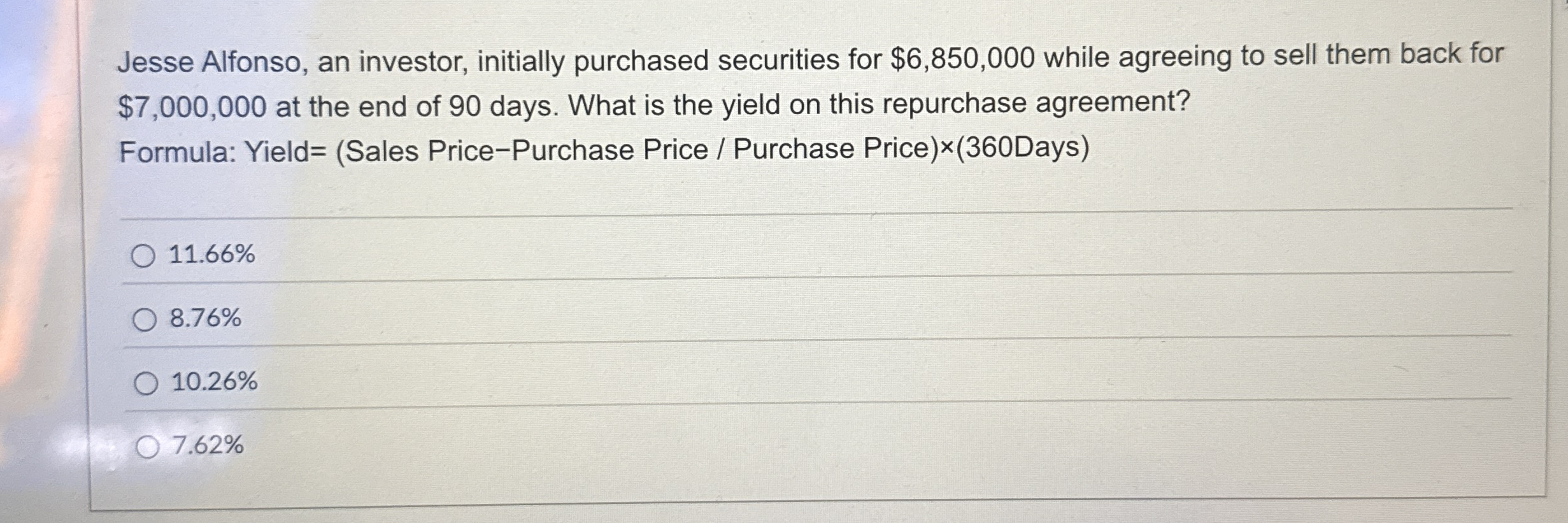Click the row containing 10.26%
This screenshot has height=523, width=1568.
(764, 383)
